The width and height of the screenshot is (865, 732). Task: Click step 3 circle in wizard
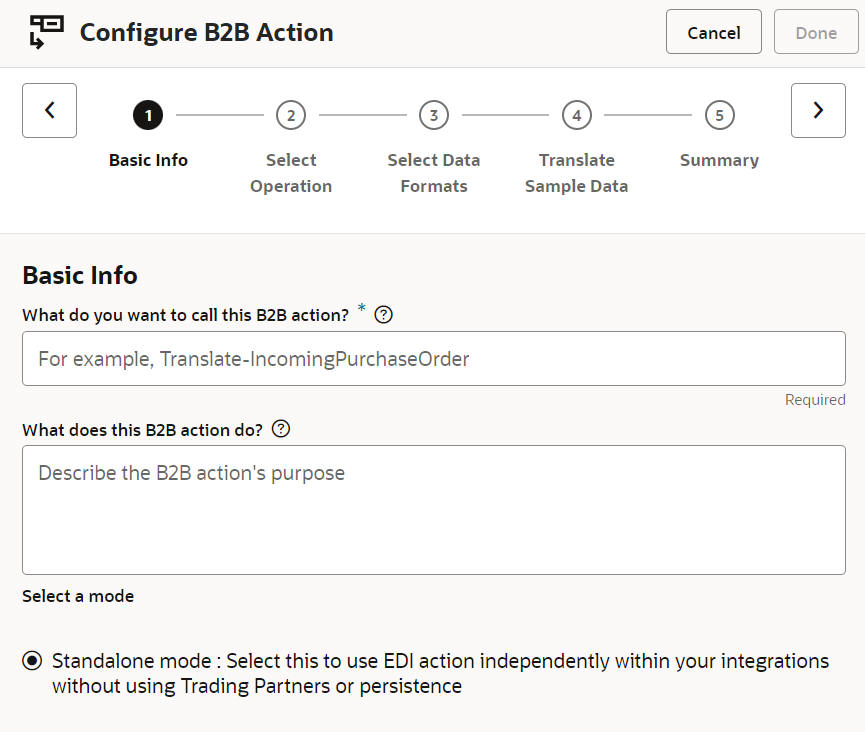click(x=433, y=116)
